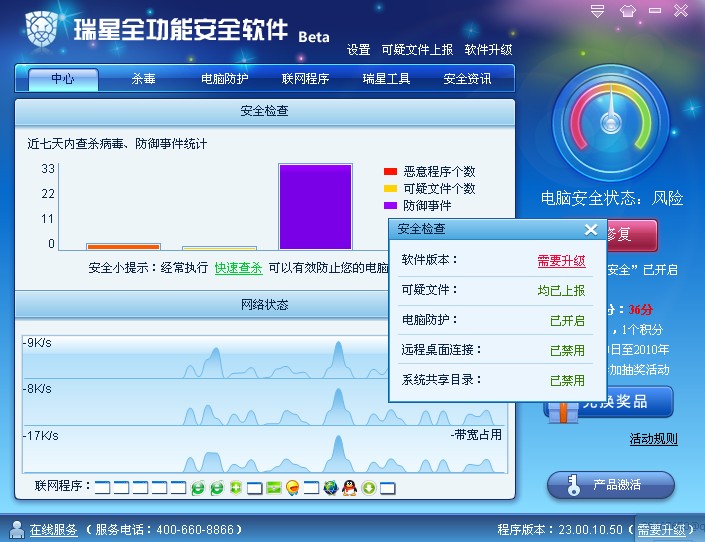Click the 安全检查 section header
The width and height of the screenshot is (705, 542).
(x=264, y=111)
